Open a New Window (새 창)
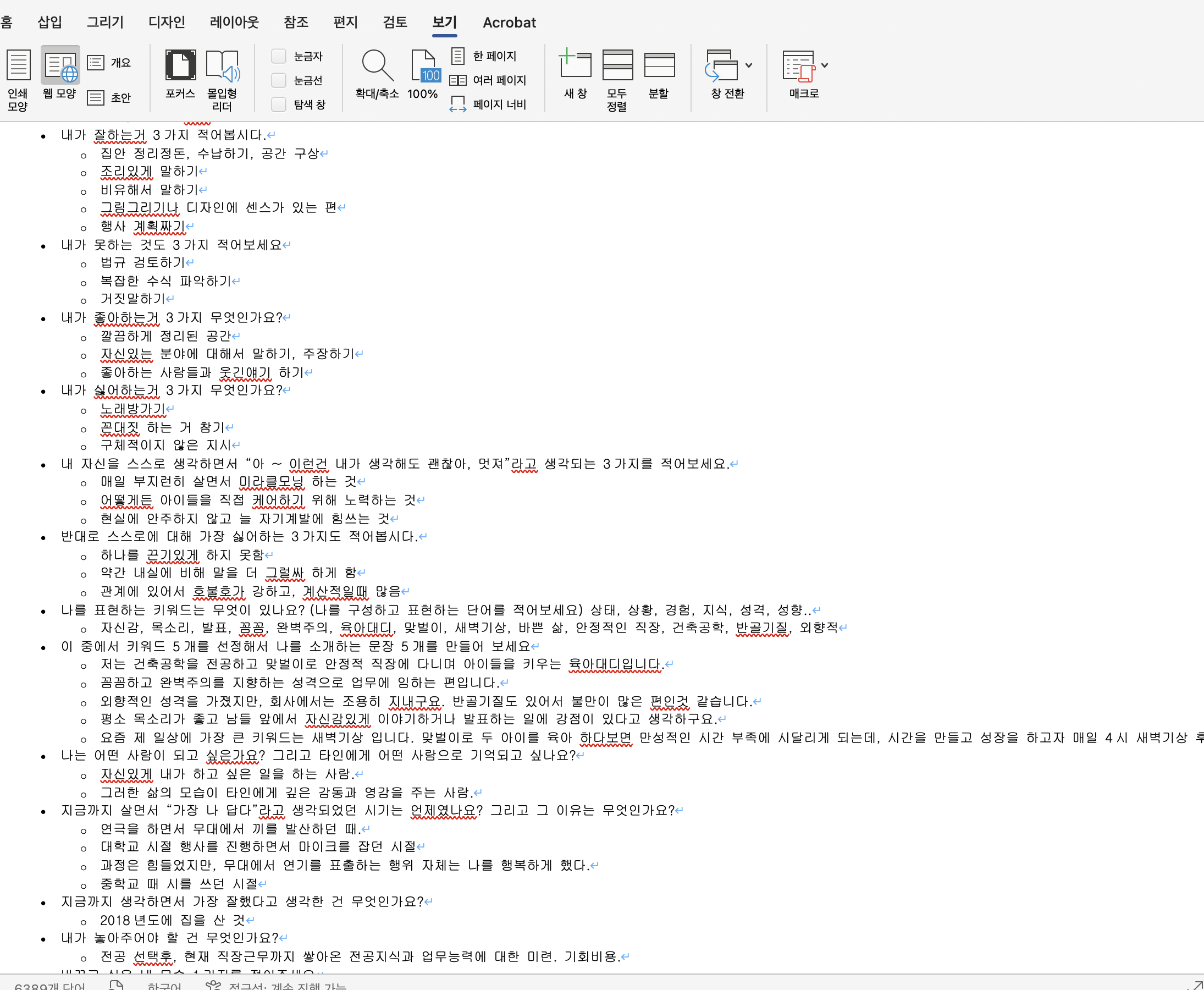Image resolution: width=1204 pixels, height=990 pixels. pyautogui.click(x=575, y=76)
